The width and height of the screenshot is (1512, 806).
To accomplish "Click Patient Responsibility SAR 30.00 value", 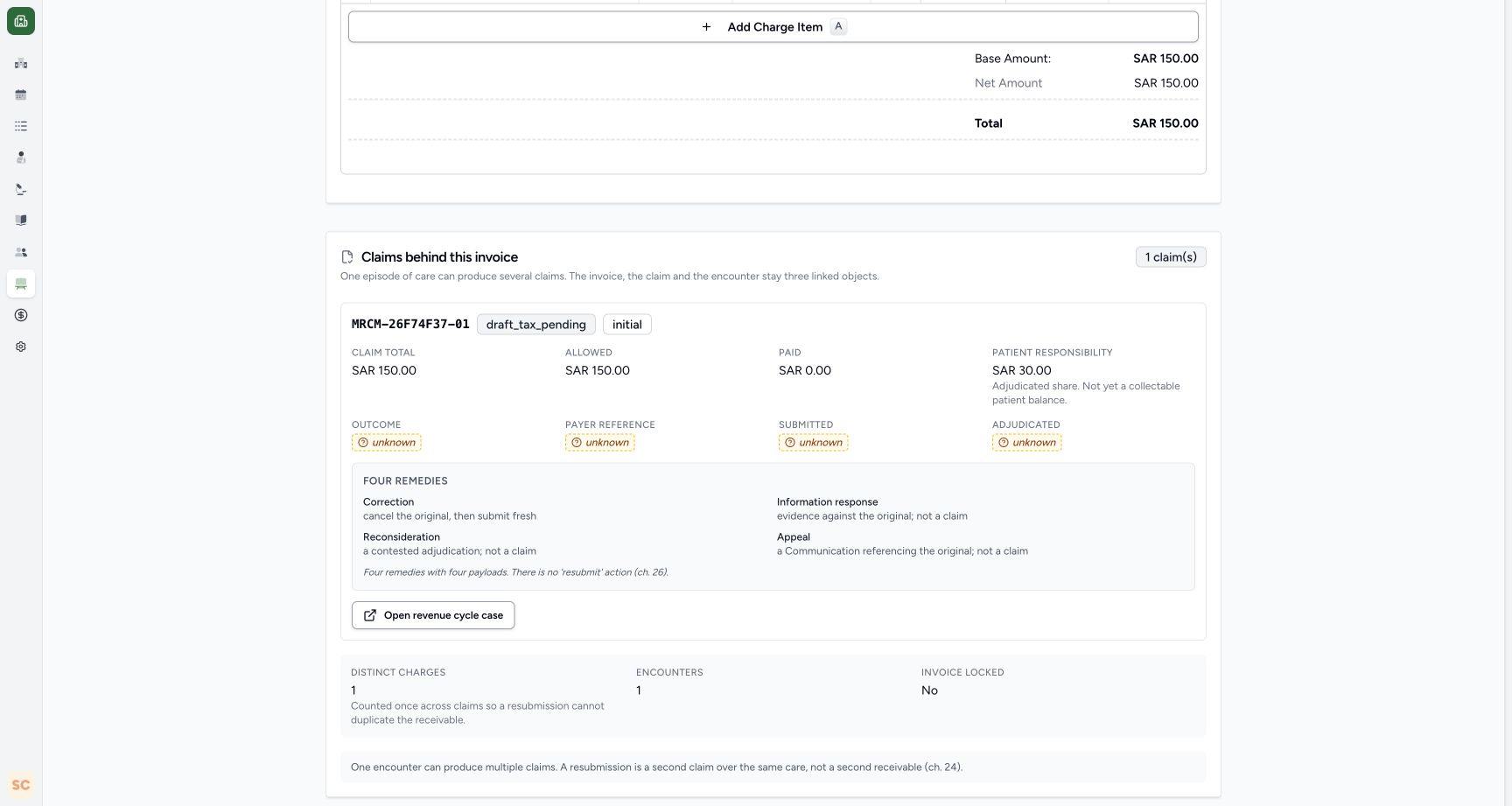I will [1022, 371].
